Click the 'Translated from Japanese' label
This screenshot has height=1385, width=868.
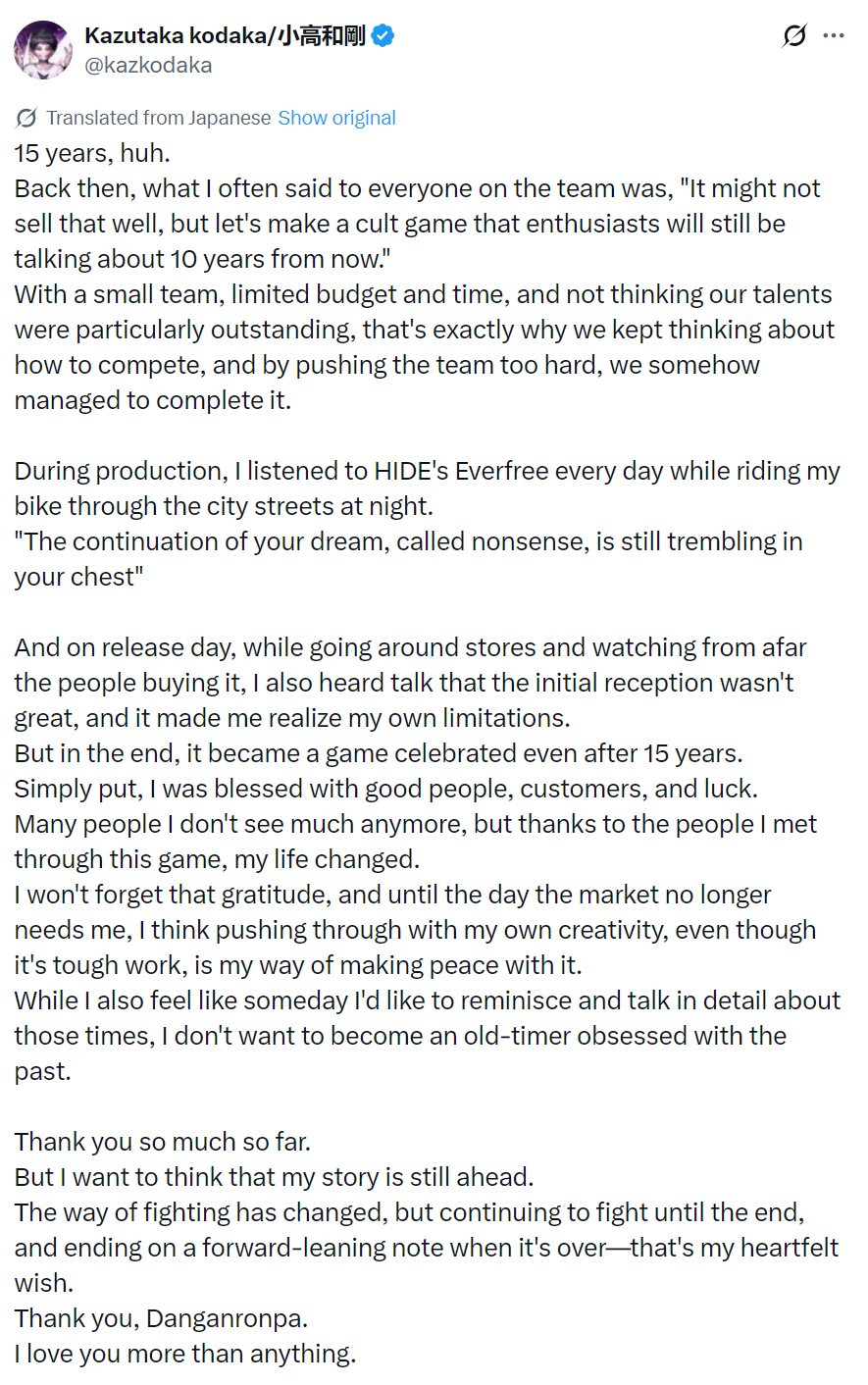(158, 118)
